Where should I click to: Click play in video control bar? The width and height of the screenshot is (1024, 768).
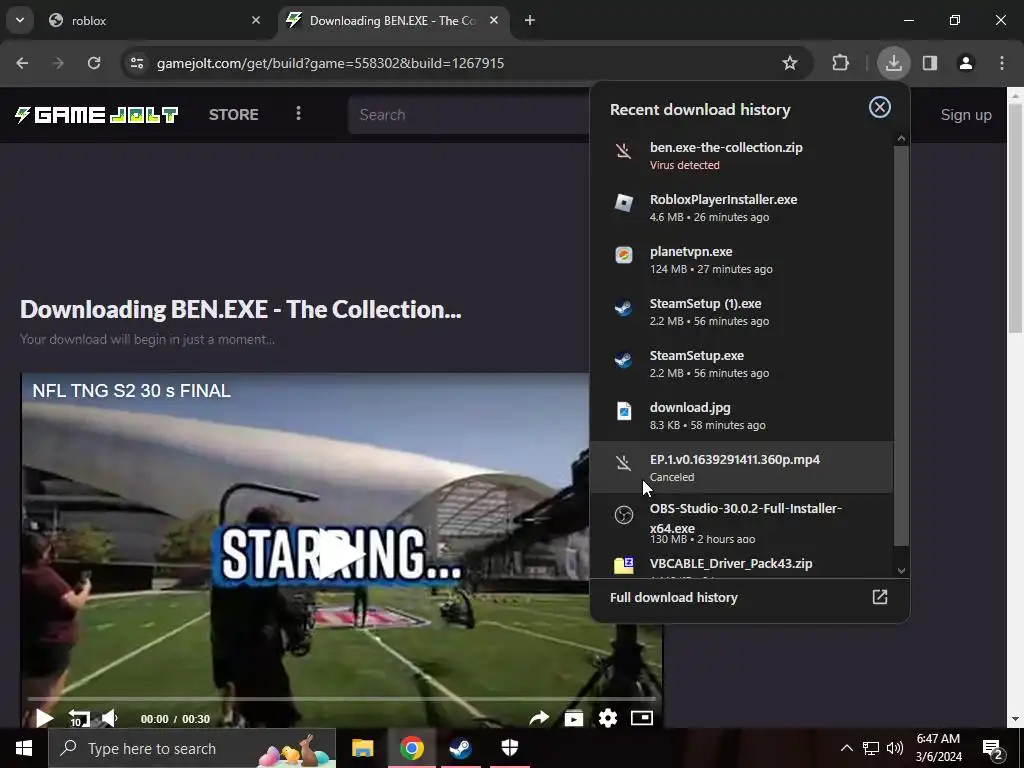[x=44, y=718]
